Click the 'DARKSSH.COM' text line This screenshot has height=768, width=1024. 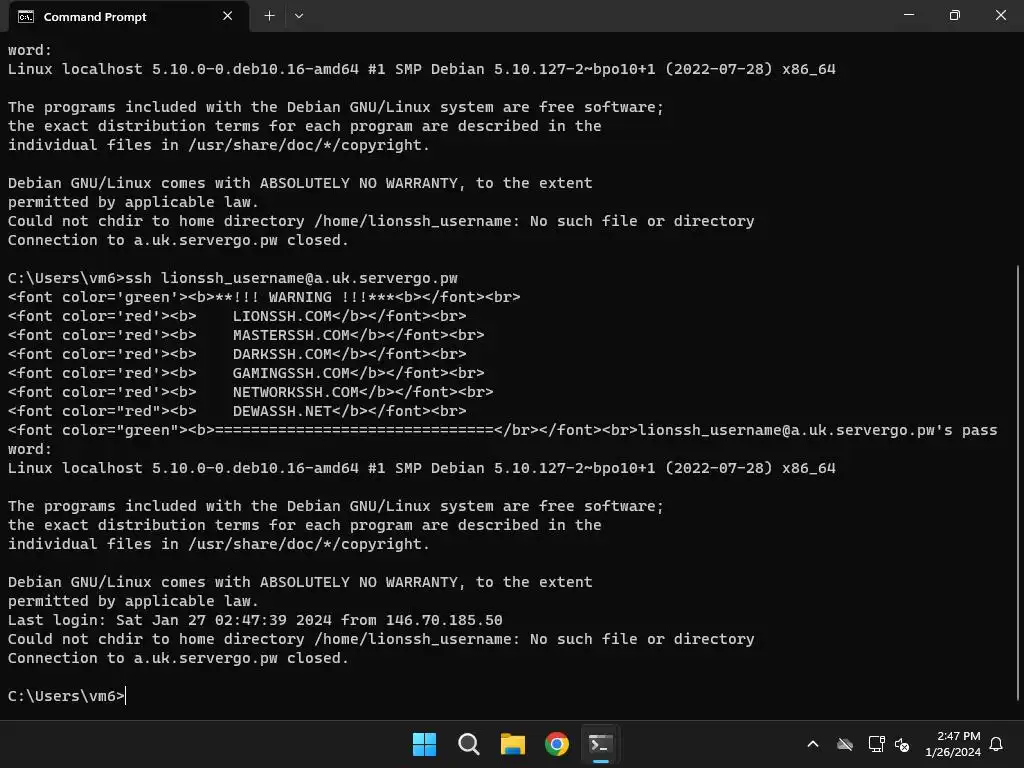[237, 354]
